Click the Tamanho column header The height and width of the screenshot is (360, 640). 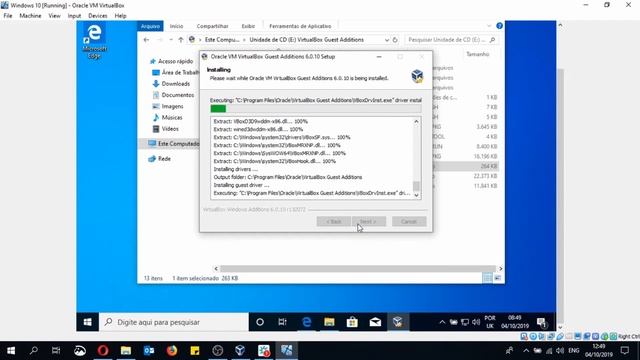point(477,54)
